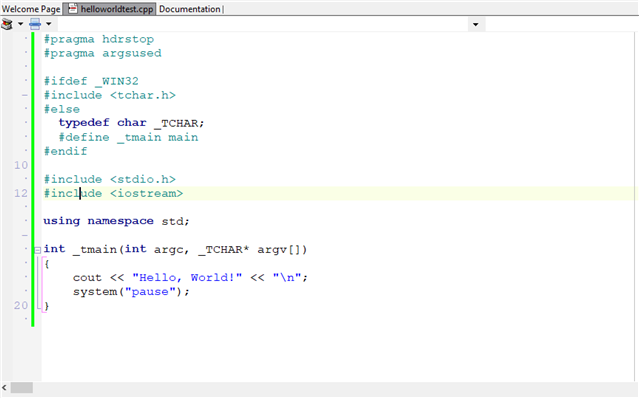The image size is (639, 398).
Task: Click the '#pragma hdrstop' line
Action: click(x=99, y=40)
